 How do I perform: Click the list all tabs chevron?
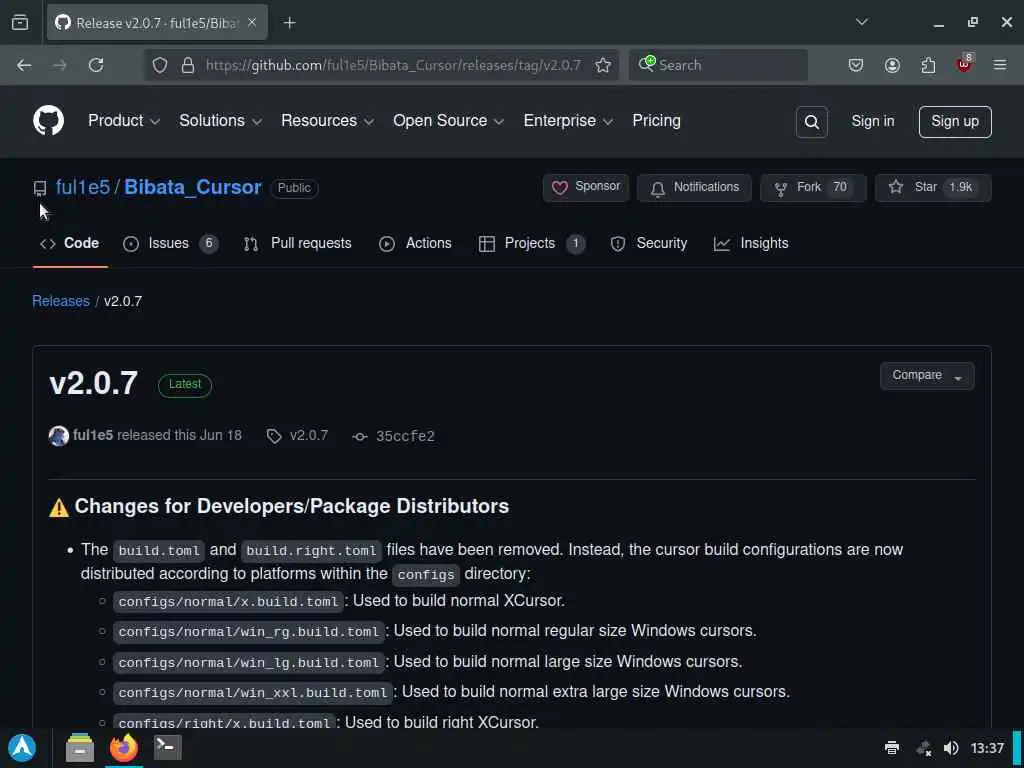coord(861,22)
